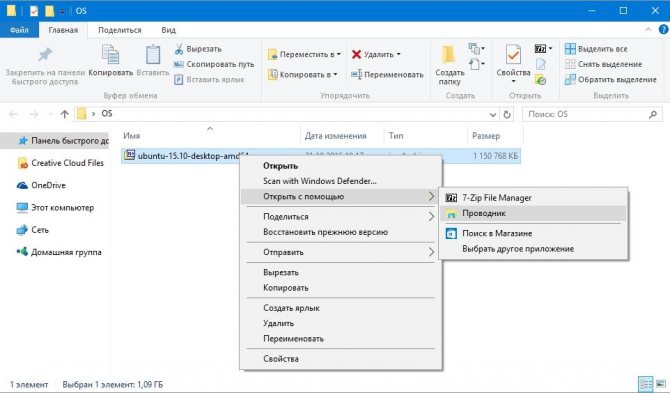Open Этот компьютер in the sidebar
Image resolution: width=670 pixels, height=393 pixels.
coord(55,208)
